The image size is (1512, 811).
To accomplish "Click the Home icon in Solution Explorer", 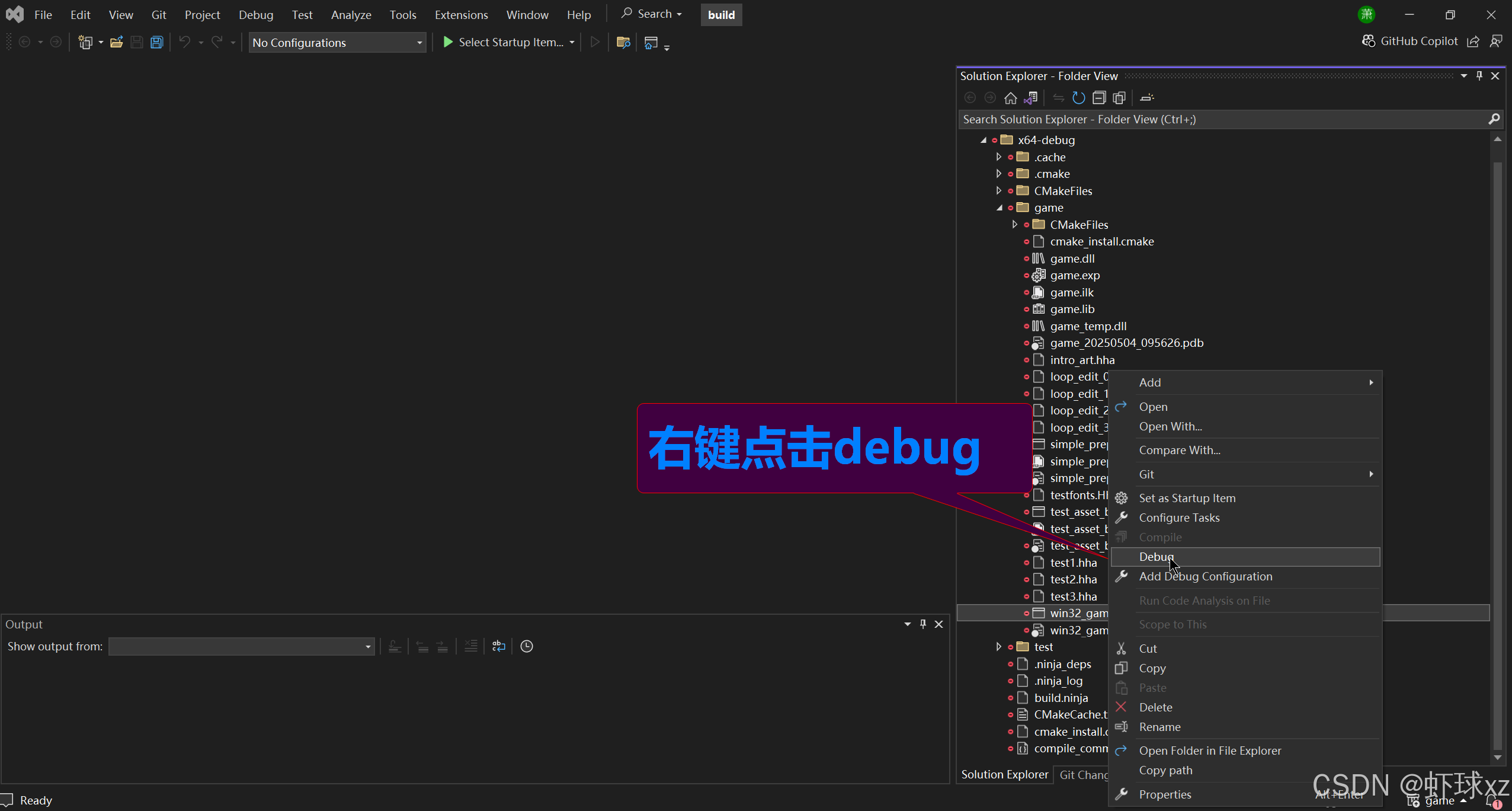I will point(1011,98).
